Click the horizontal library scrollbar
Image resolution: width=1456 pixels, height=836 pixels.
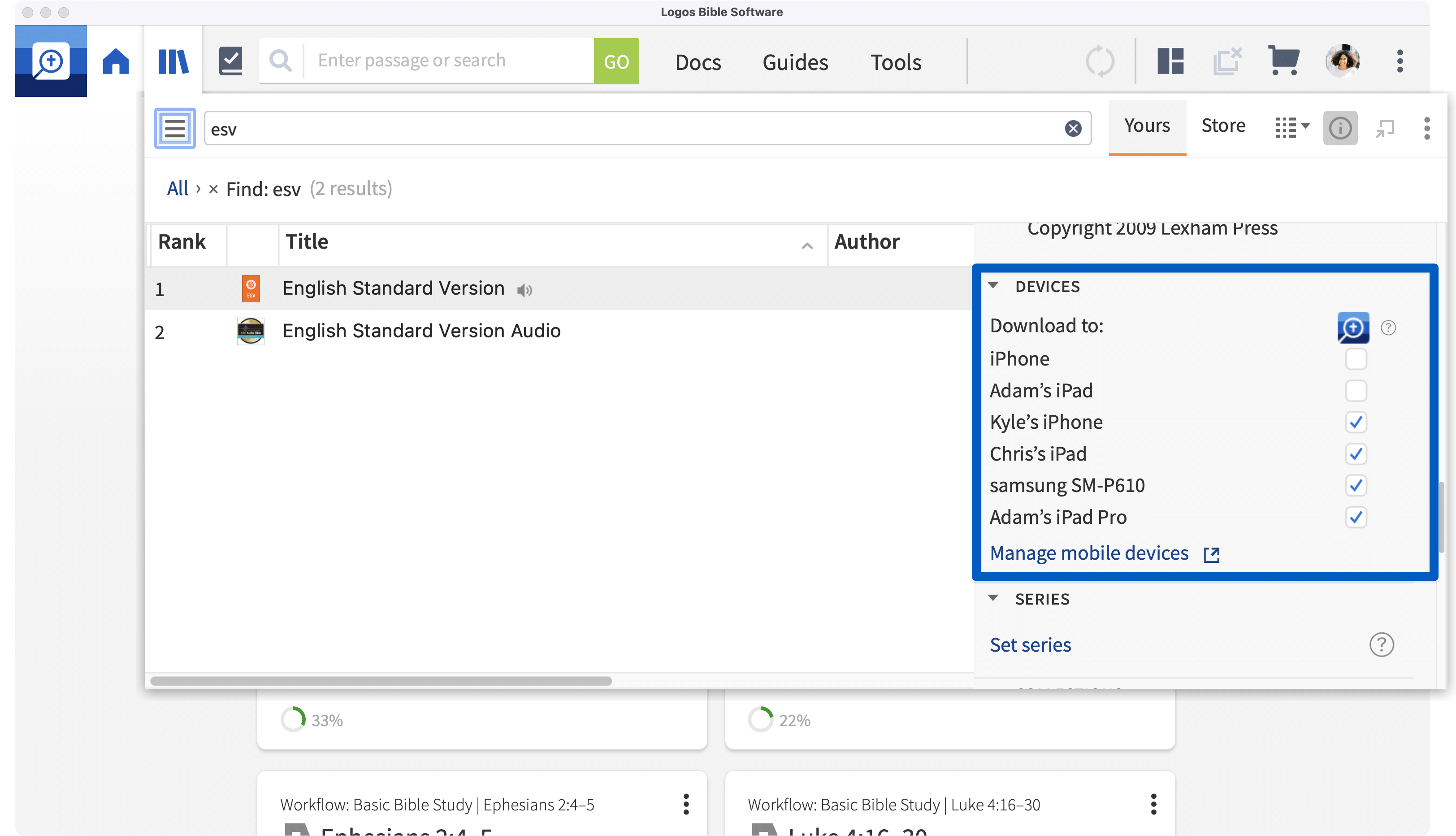coord(381,681)
